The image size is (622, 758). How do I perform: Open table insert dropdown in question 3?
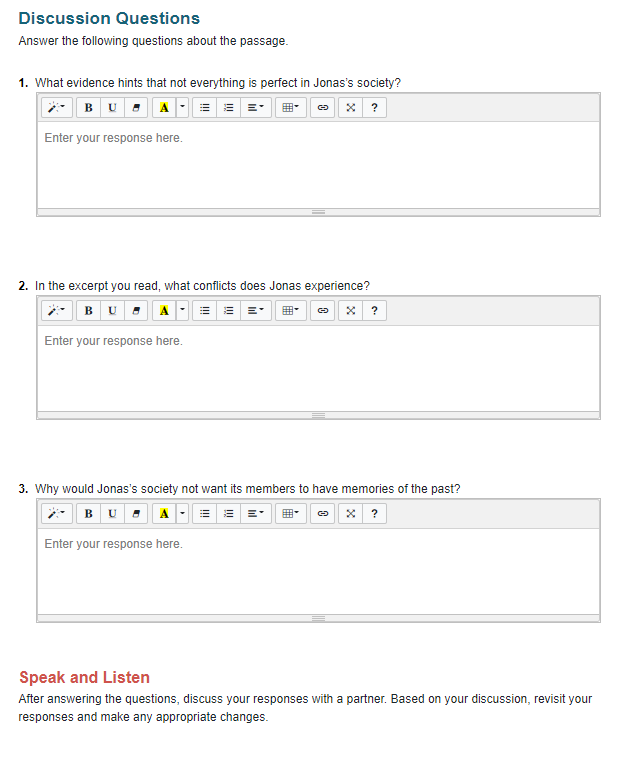289,514
